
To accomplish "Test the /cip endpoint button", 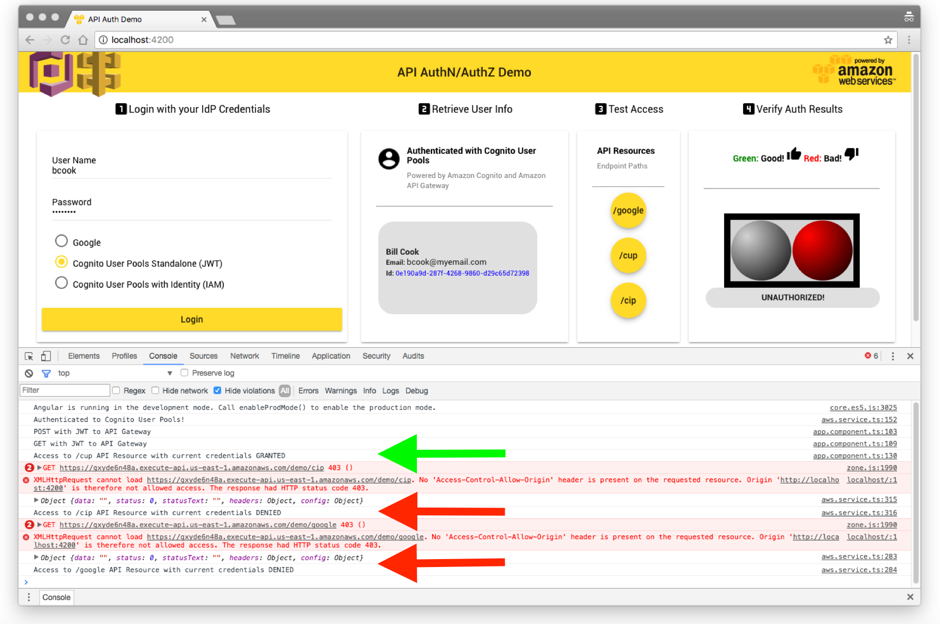I will pyautogui.click(x=628, y=300).
